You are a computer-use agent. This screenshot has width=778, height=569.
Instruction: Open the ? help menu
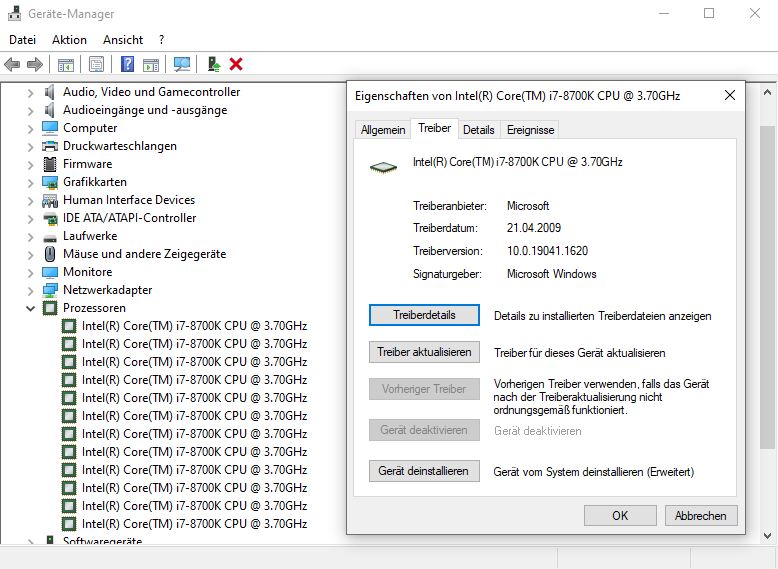161,40
